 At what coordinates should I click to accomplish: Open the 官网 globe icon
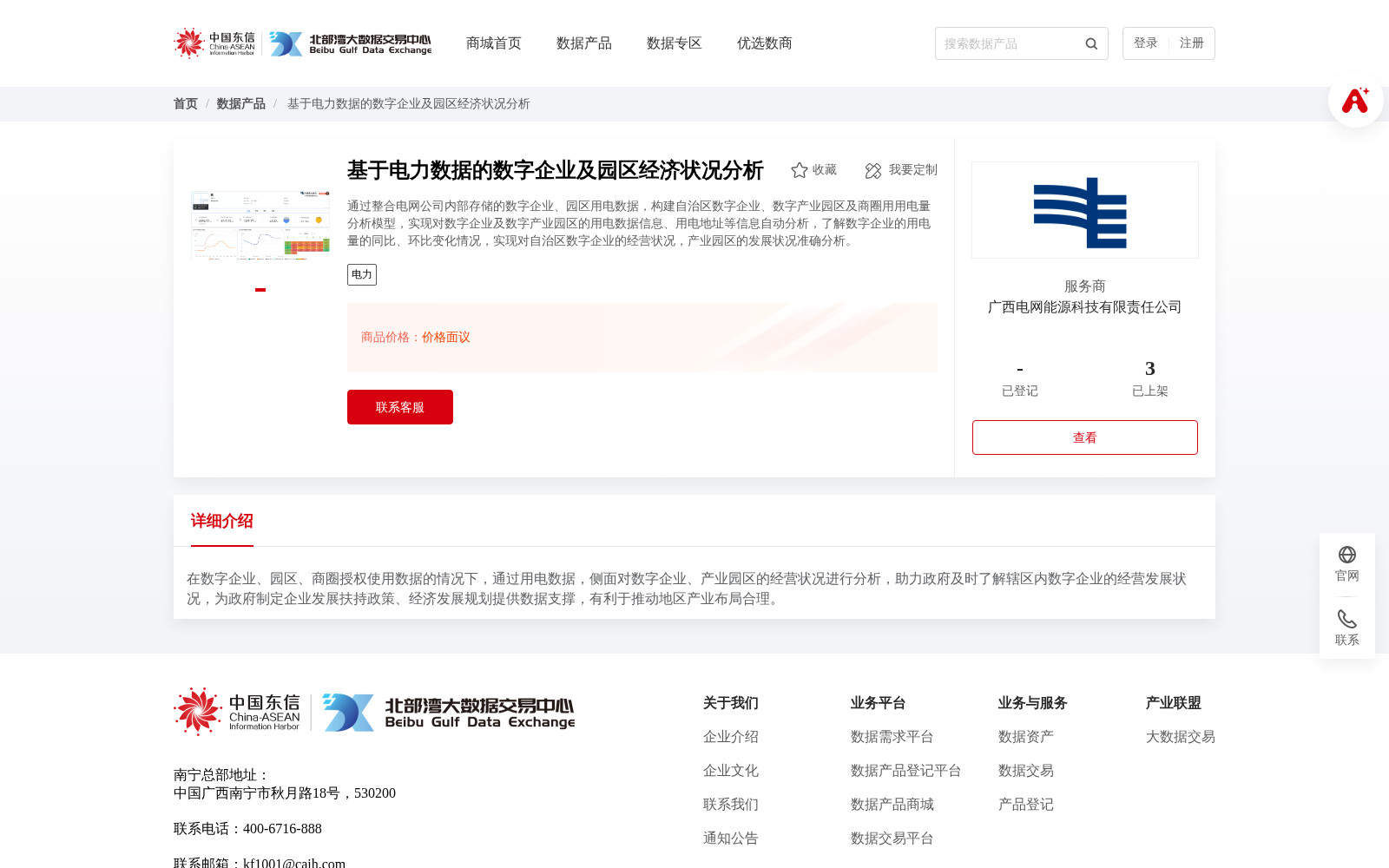1347,555
